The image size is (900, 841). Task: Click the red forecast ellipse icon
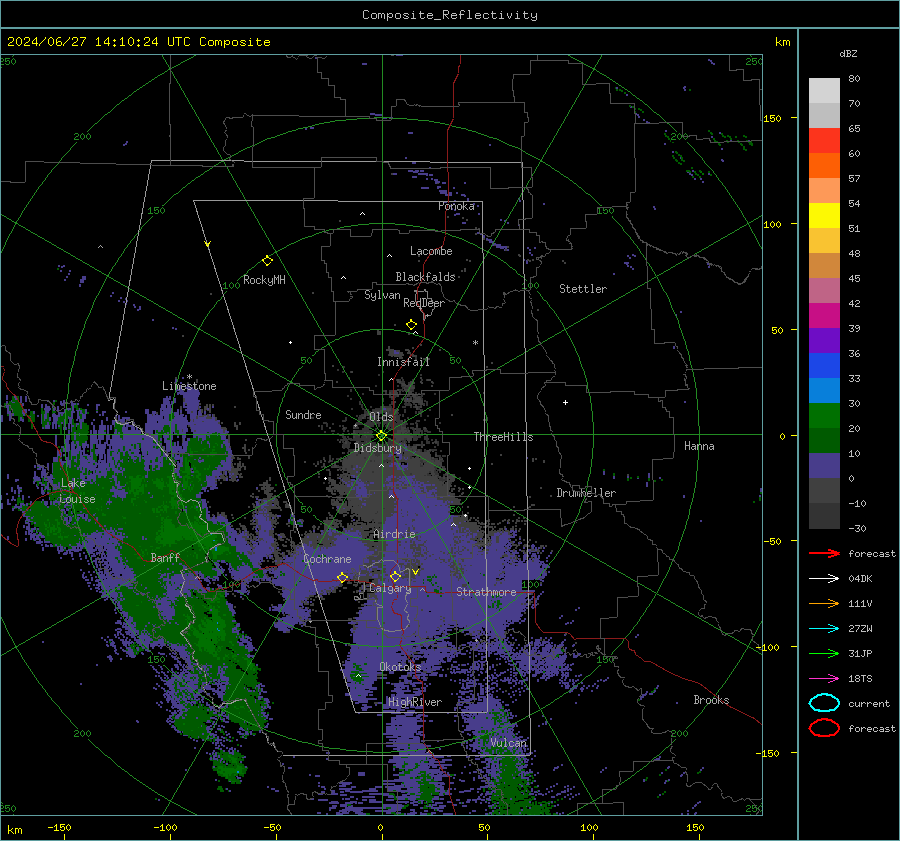(x=824, y=728)
